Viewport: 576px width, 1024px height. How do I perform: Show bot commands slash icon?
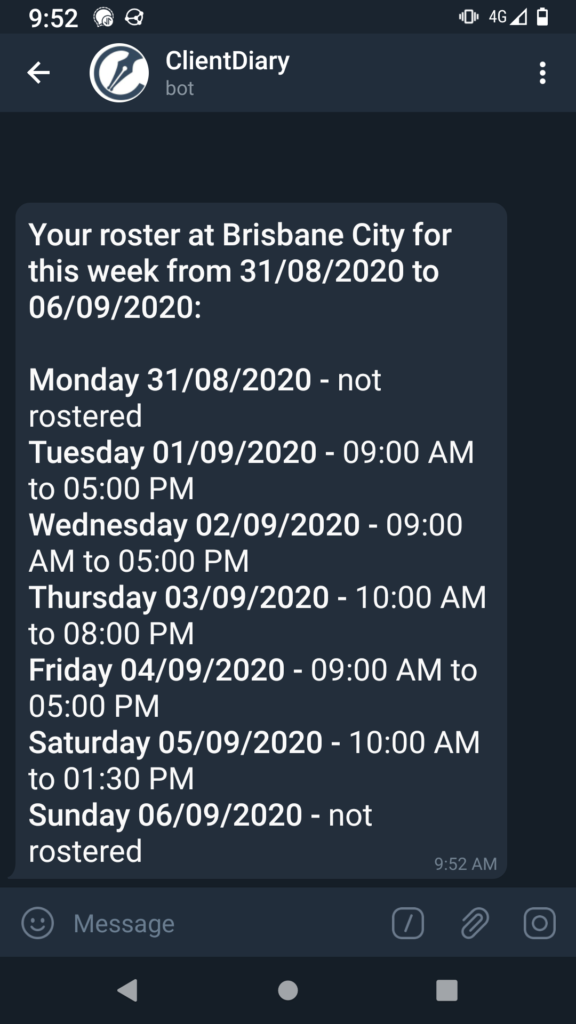[408, 923]
